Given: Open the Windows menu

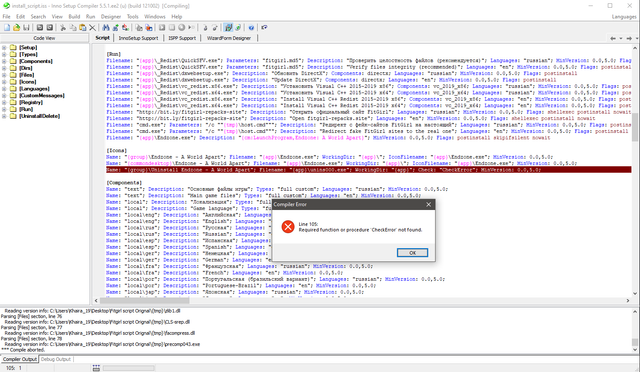Looking at the screenshot, I should 155,16.
